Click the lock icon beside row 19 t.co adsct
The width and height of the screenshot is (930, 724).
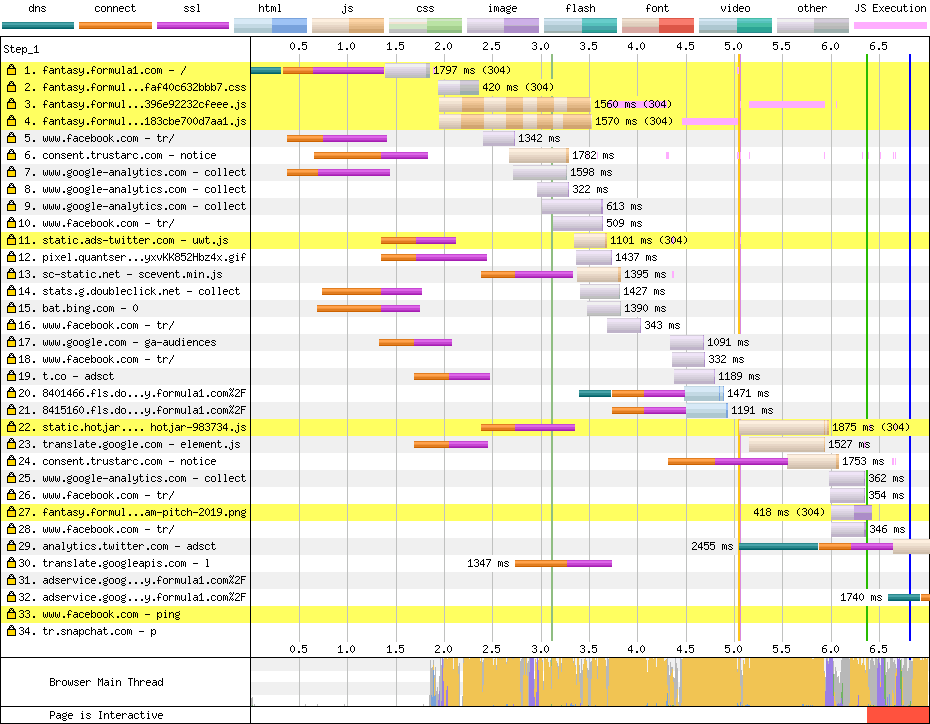[11, 377]
